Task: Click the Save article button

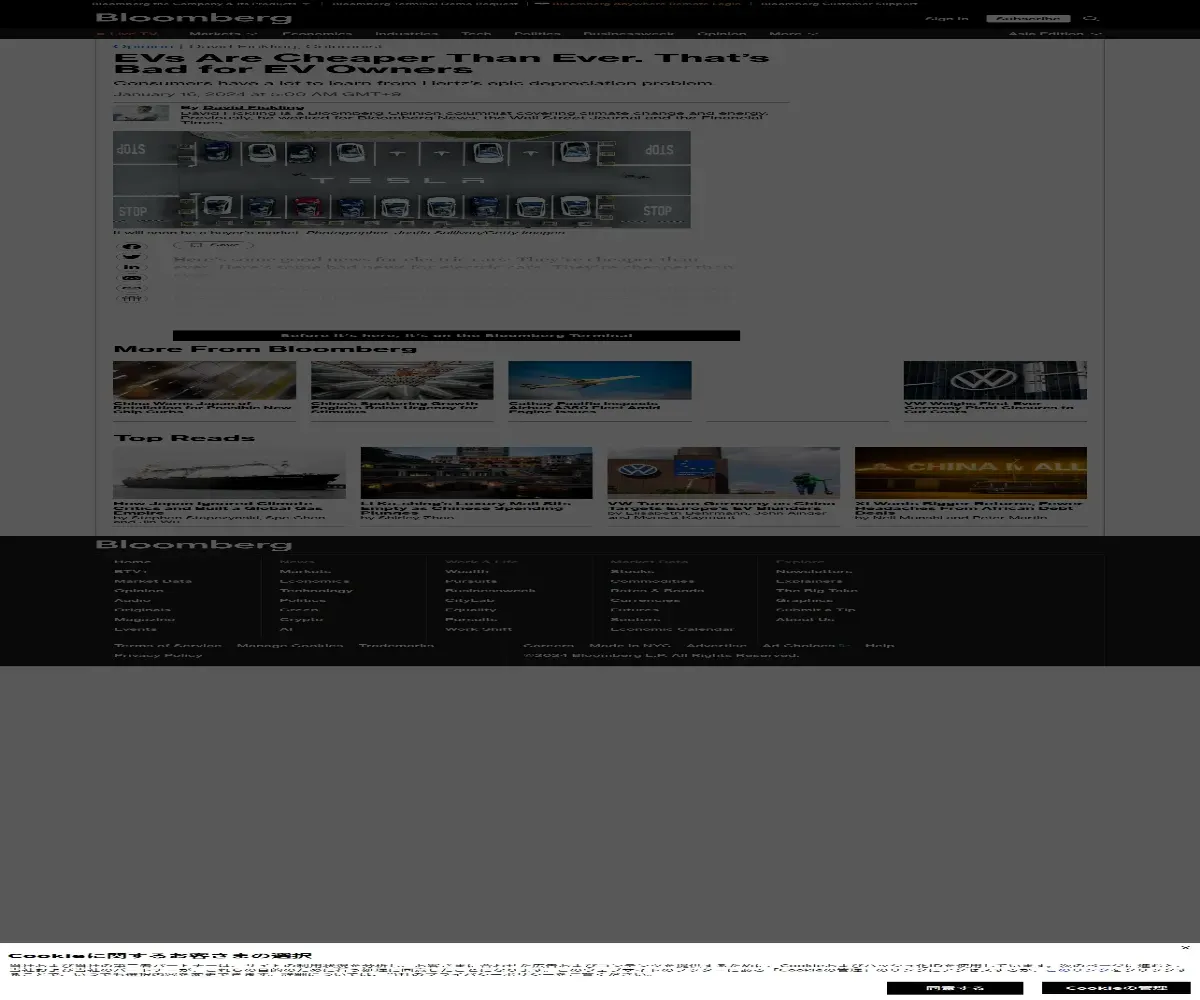Action: click(213, 245)
